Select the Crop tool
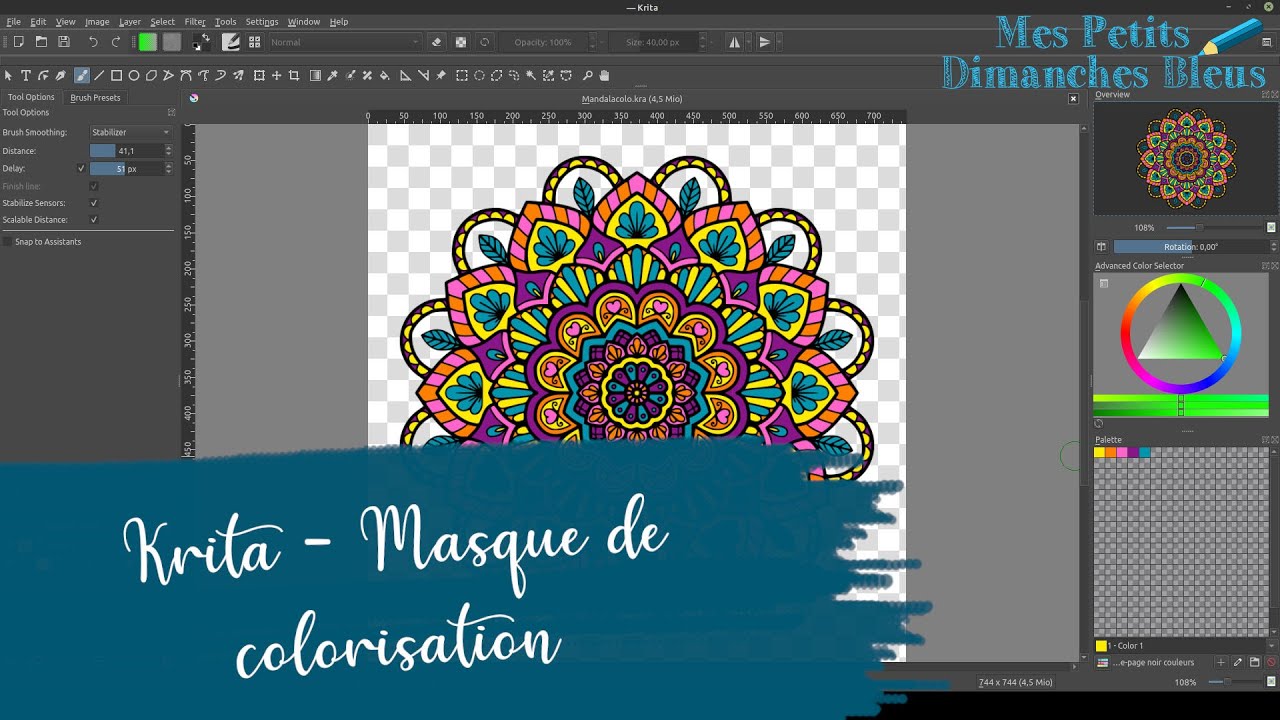The height and width of the screenshot is (720, 1280). [294, 75]
